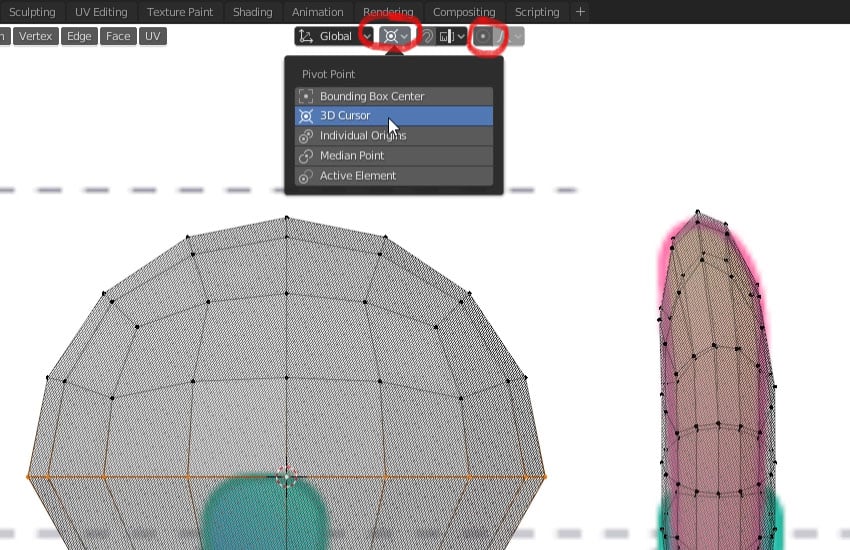This screenshot has width=850, height=550.
Task: Toggle the snap magnet icon
Action: pyautogui.click(x=426, y=36)
